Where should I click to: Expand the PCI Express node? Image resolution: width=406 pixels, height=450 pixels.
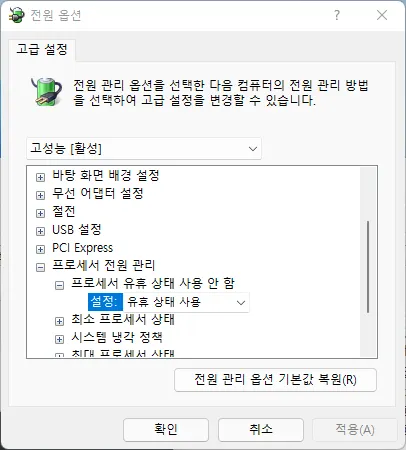click(40, 249)
